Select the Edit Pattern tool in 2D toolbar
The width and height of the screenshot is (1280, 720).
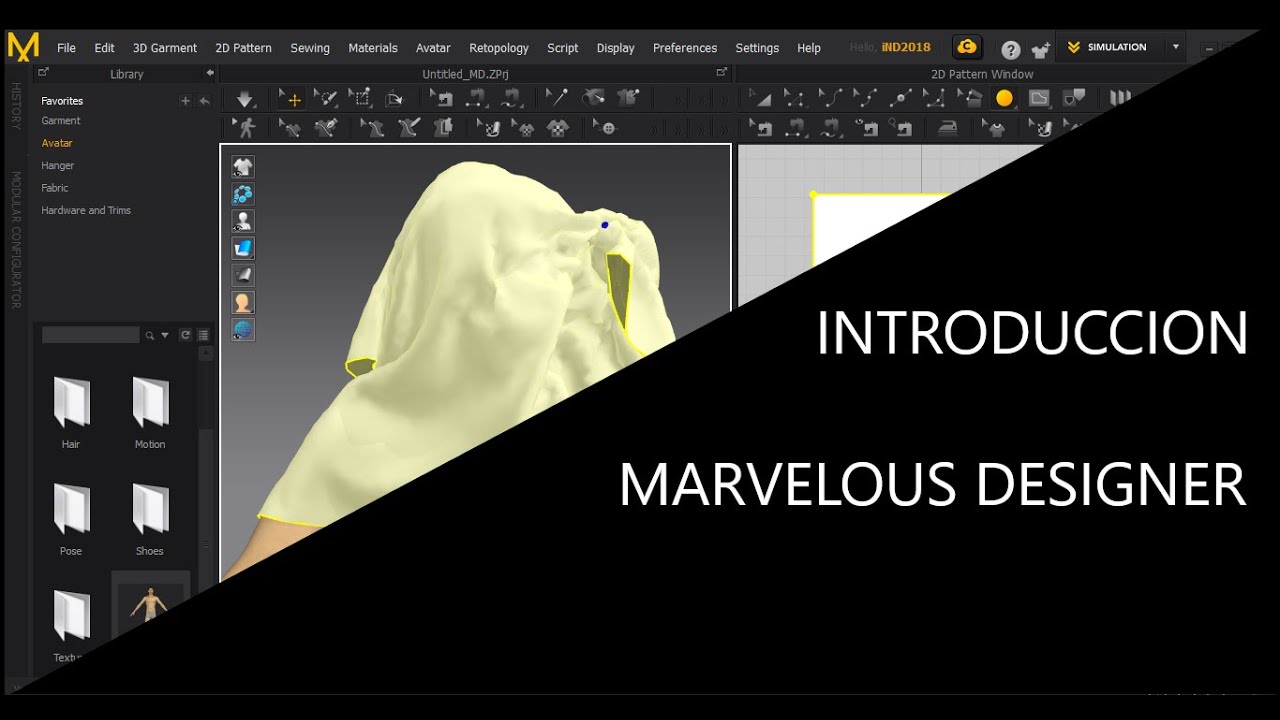coord(761,98)
